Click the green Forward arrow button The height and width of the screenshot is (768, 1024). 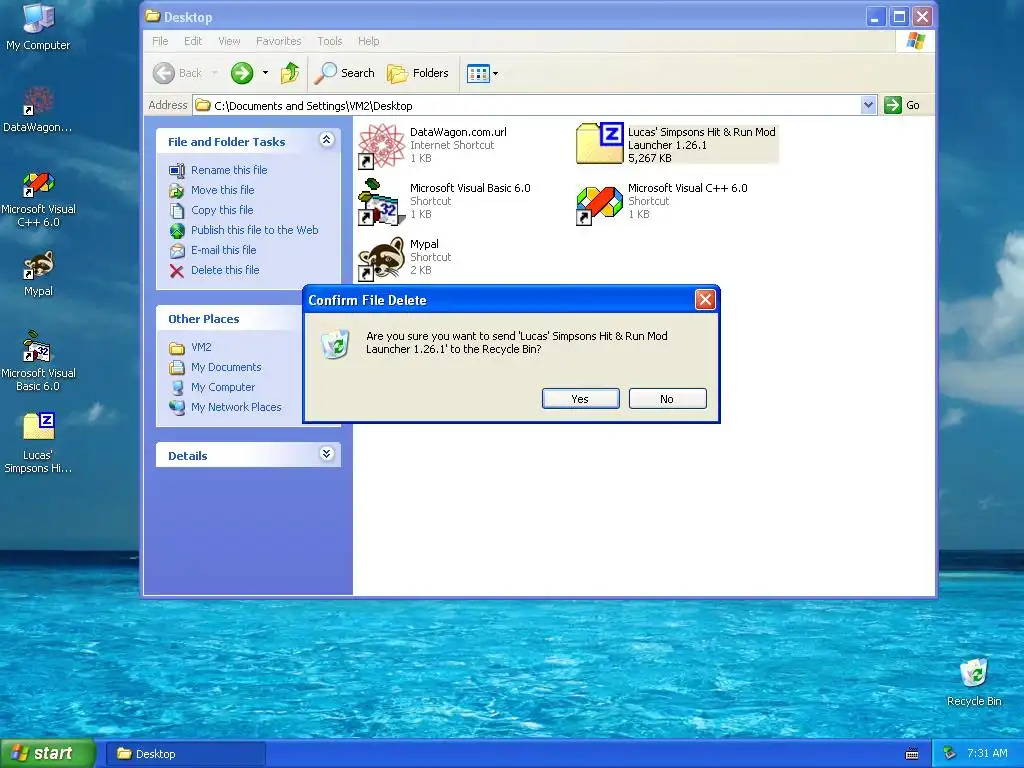pyautogui.click(x=242, y=73)
